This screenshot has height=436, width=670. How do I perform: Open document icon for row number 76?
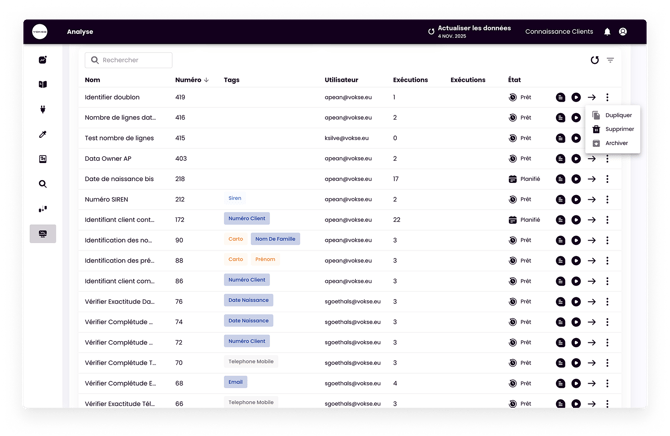click(x=561, y=302)
